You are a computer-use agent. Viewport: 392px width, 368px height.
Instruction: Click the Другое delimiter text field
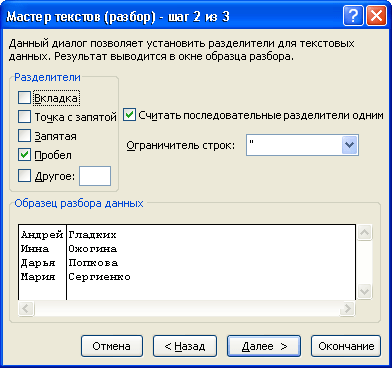(95, 176)
